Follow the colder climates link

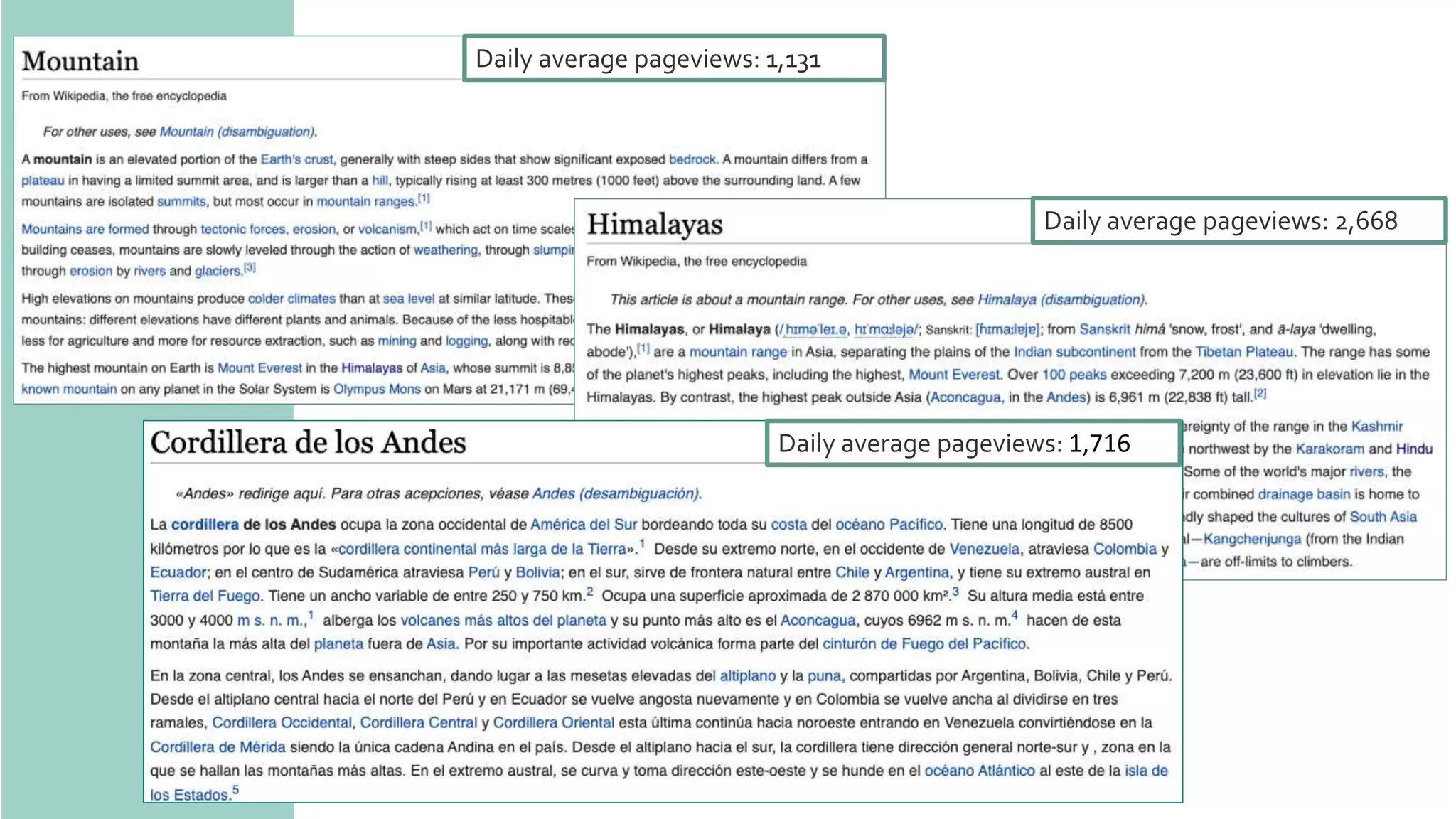(x=291, y=299)
